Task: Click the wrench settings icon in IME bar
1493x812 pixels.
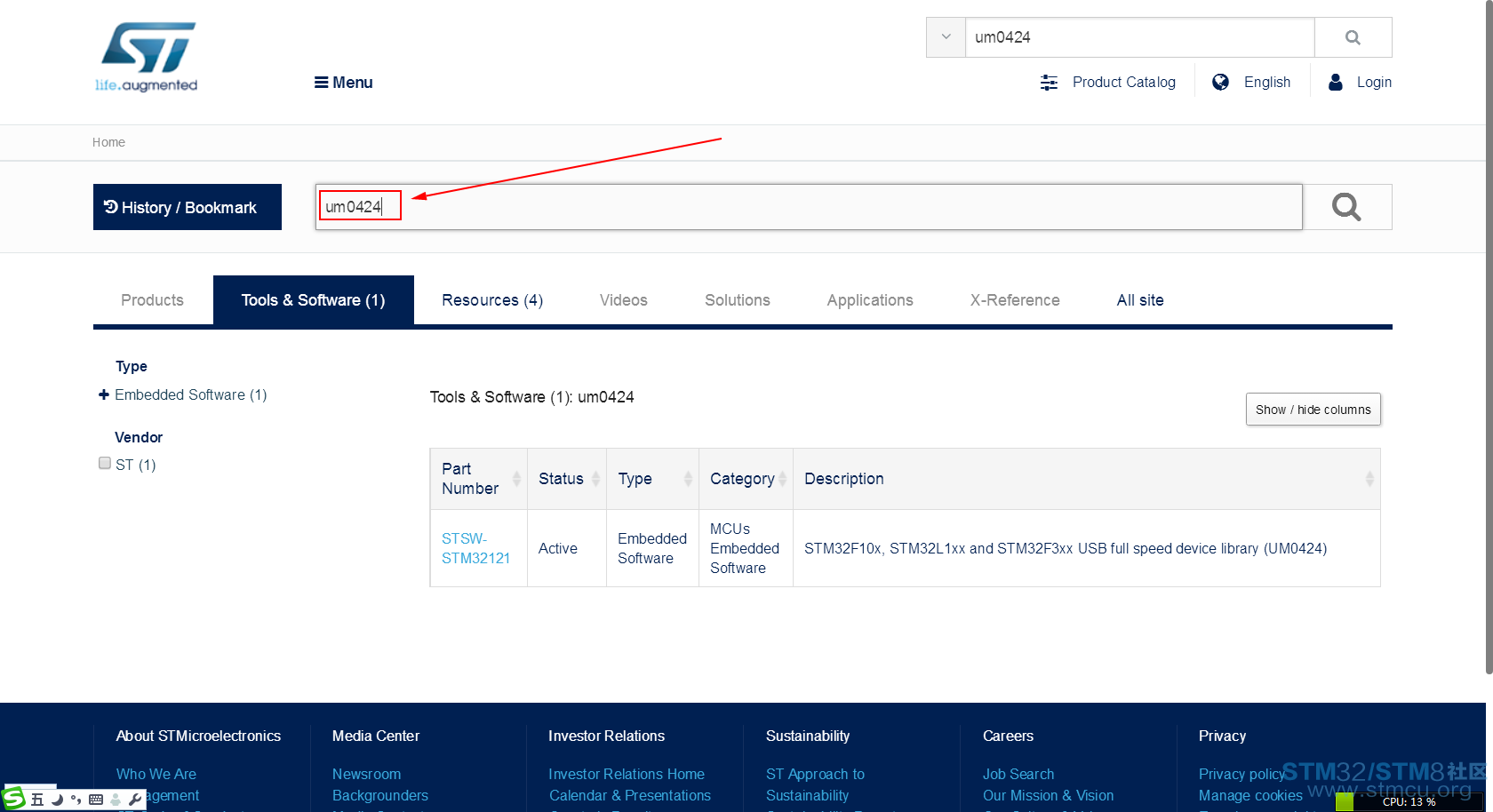Action: click(x=135, y=800)
